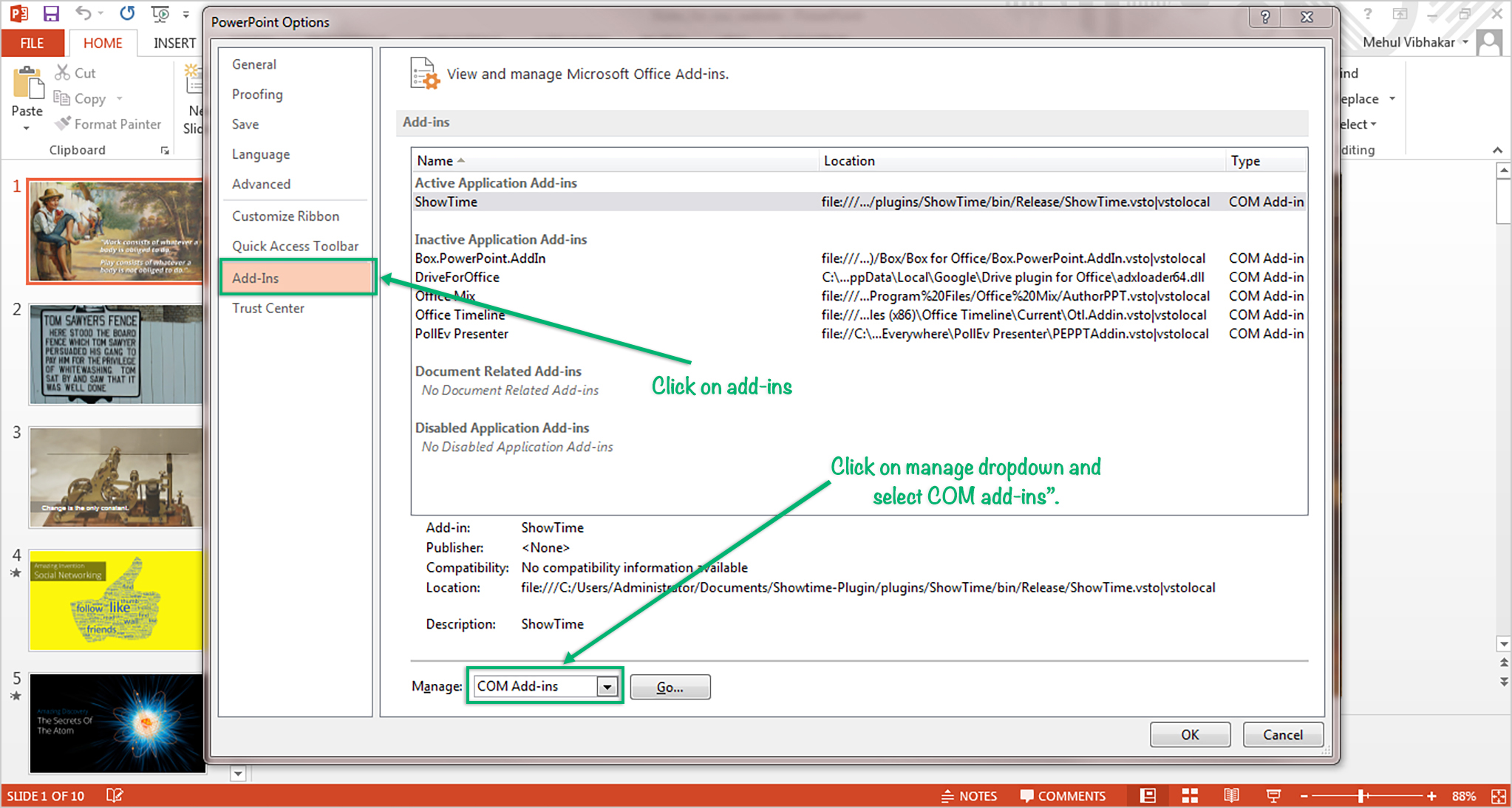The width and height of the screenshot is (1512, 808).
Task: Start Slide Show from the status bar icon
Action: [1273, 795]
